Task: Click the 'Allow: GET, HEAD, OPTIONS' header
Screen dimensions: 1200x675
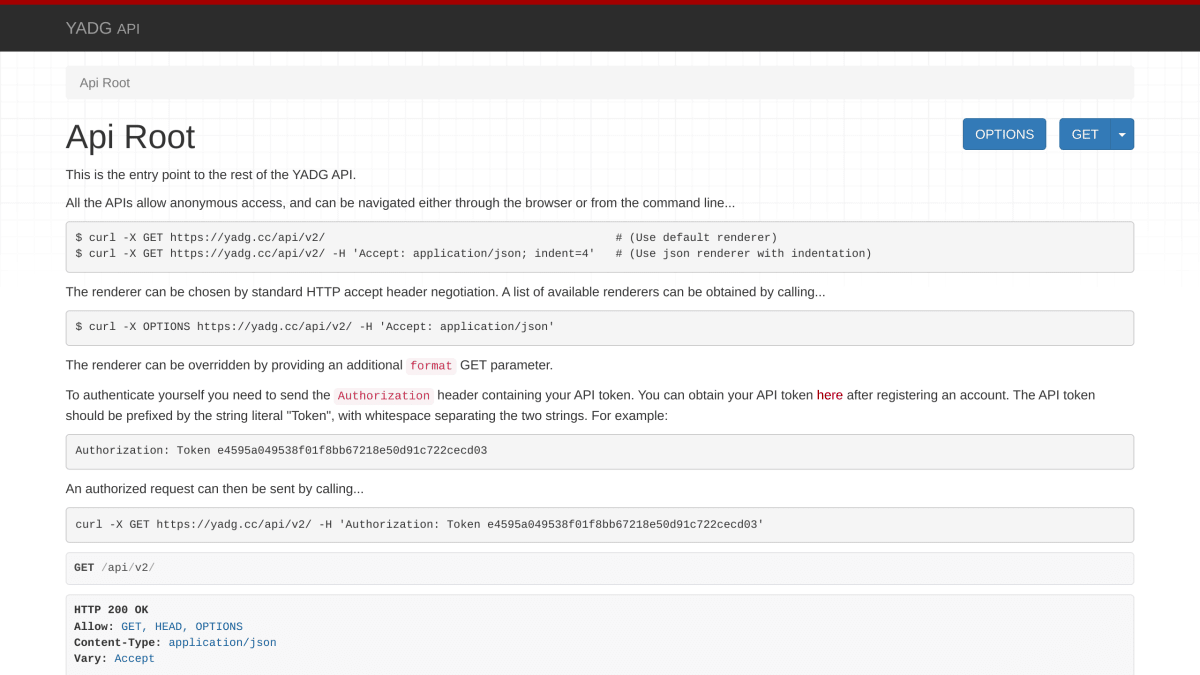Action: [158, 627]
